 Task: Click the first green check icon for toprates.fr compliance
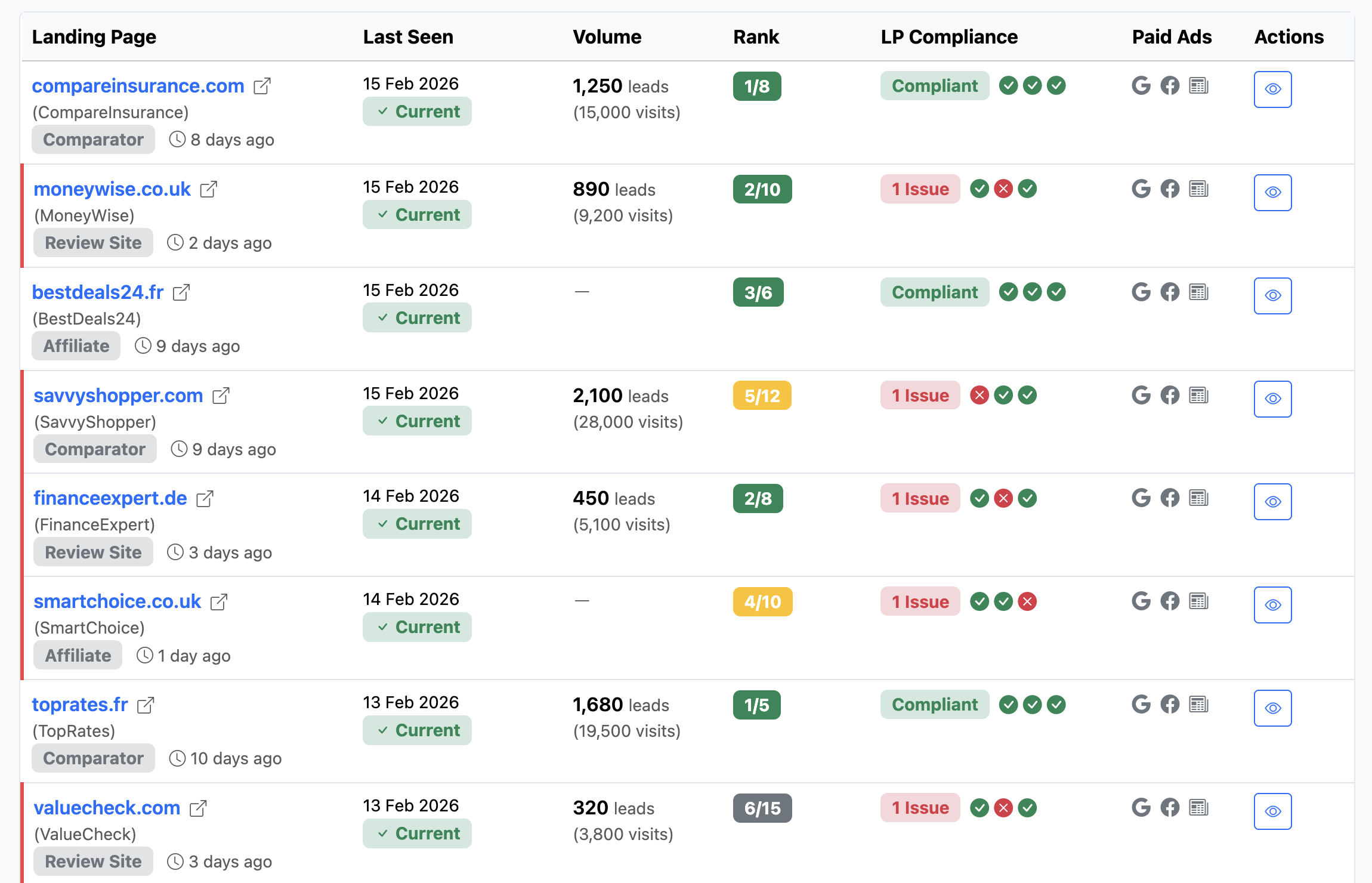(1009, 704)
